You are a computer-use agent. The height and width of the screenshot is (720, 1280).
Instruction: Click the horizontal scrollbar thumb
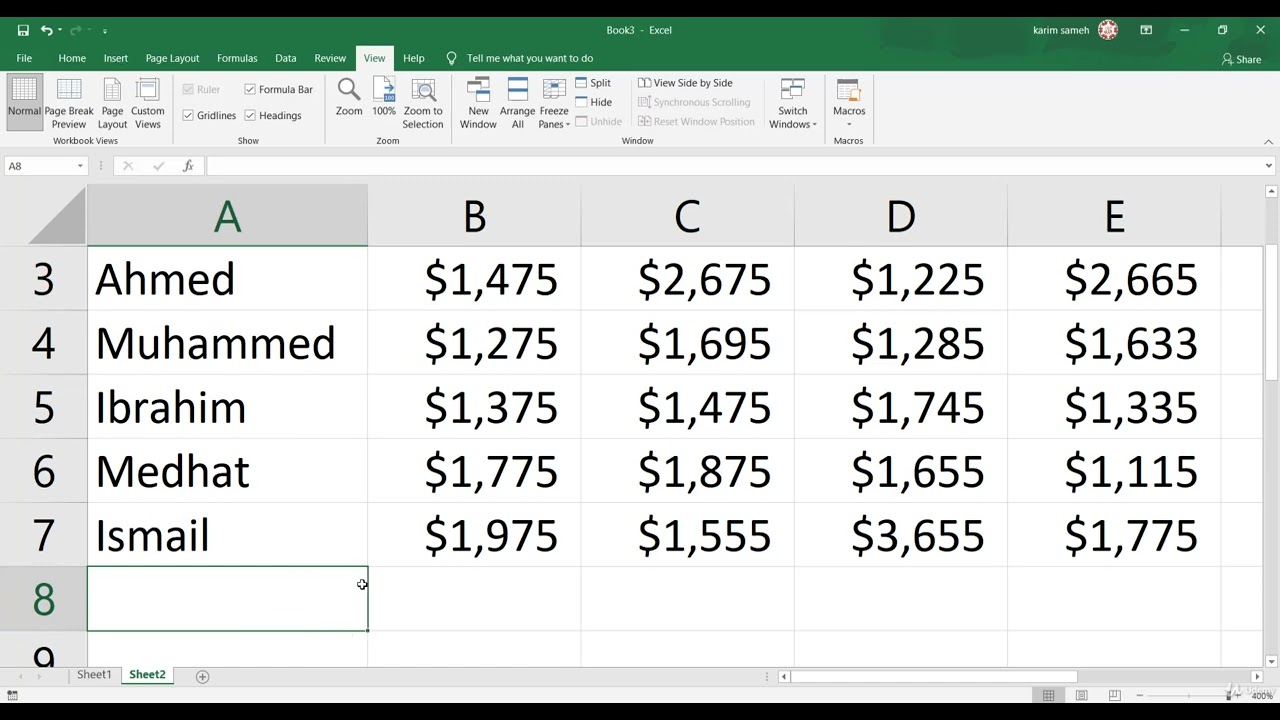[934, 677]
